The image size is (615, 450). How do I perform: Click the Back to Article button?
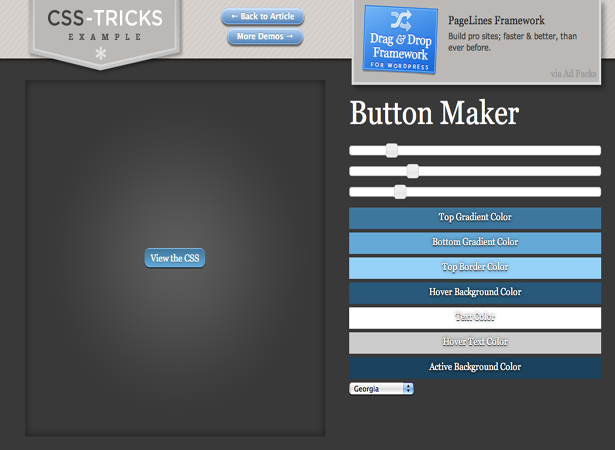(x=263, y=16)
